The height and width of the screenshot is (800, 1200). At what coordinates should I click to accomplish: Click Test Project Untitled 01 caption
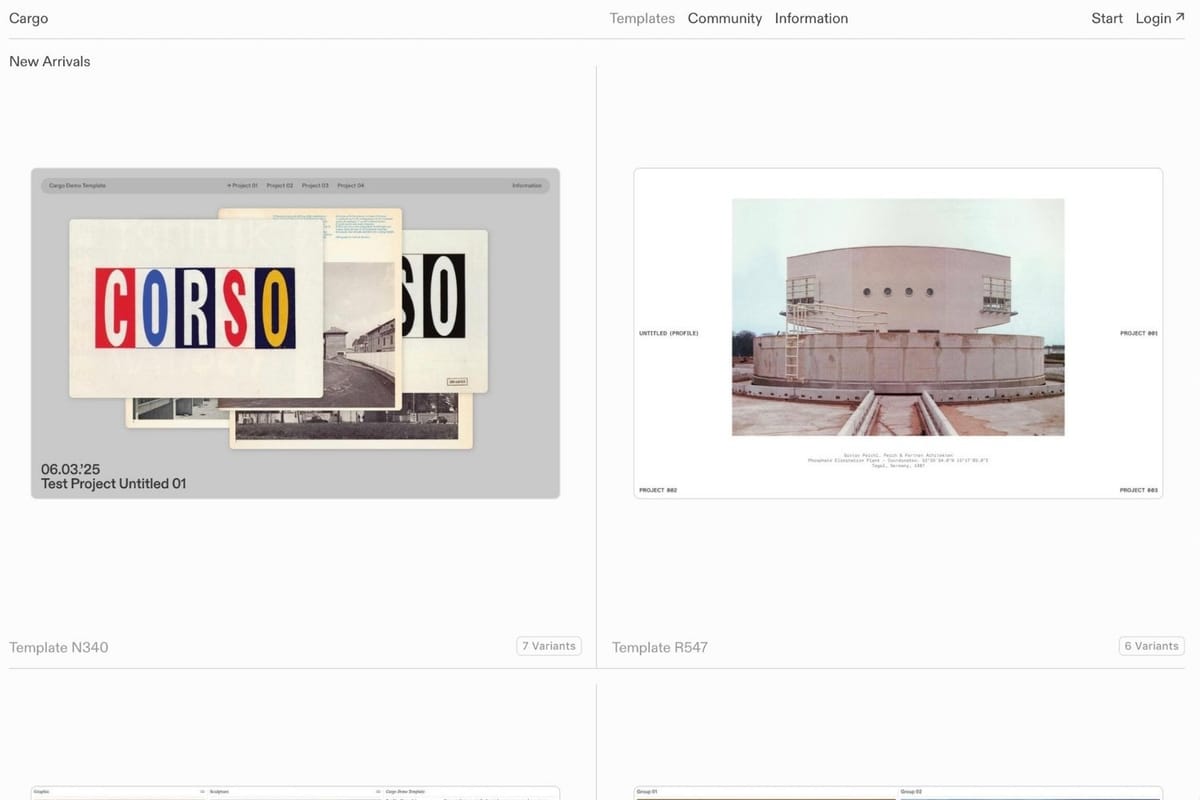tap(113, 484)
